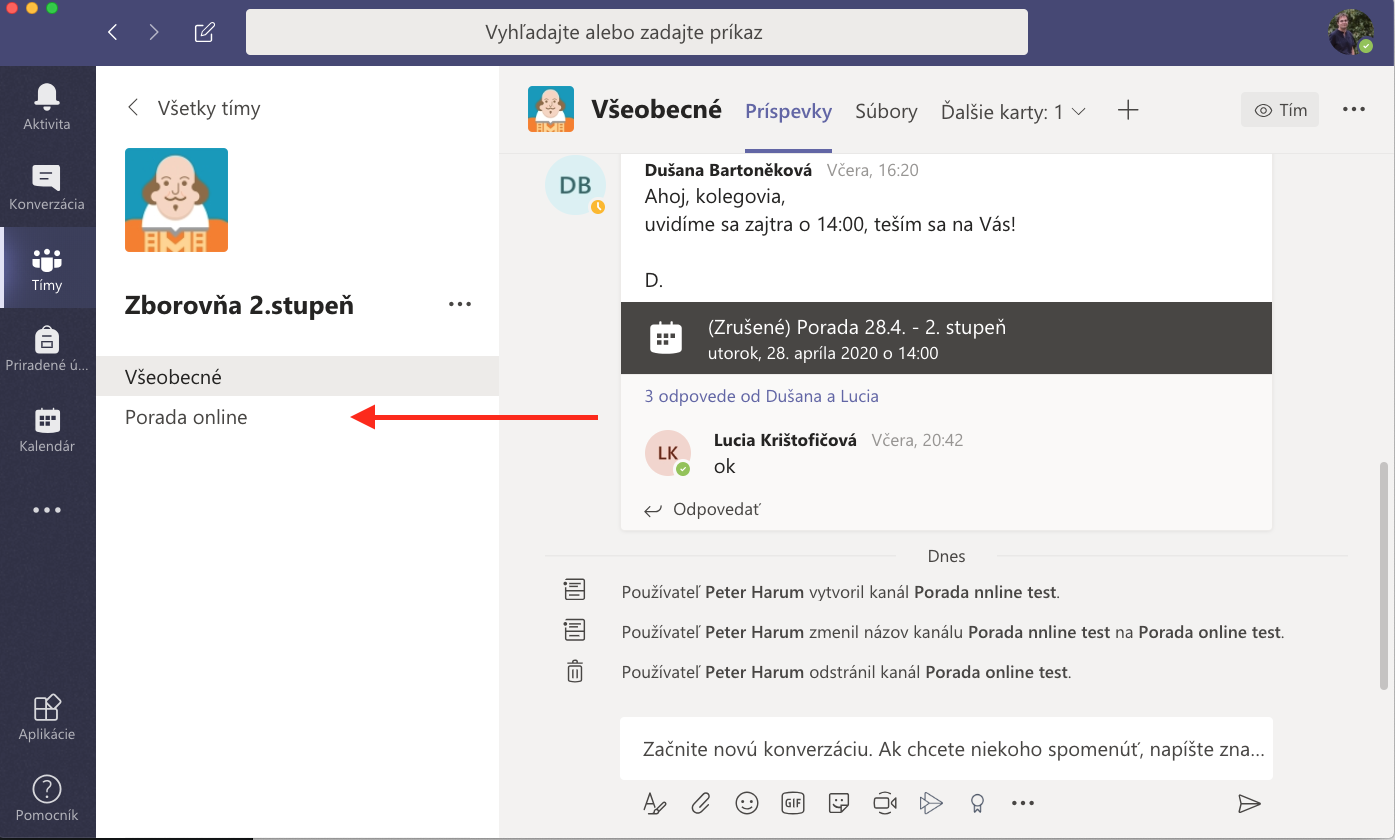
Task: Click the compose new message icon
Action: [204, 32]
